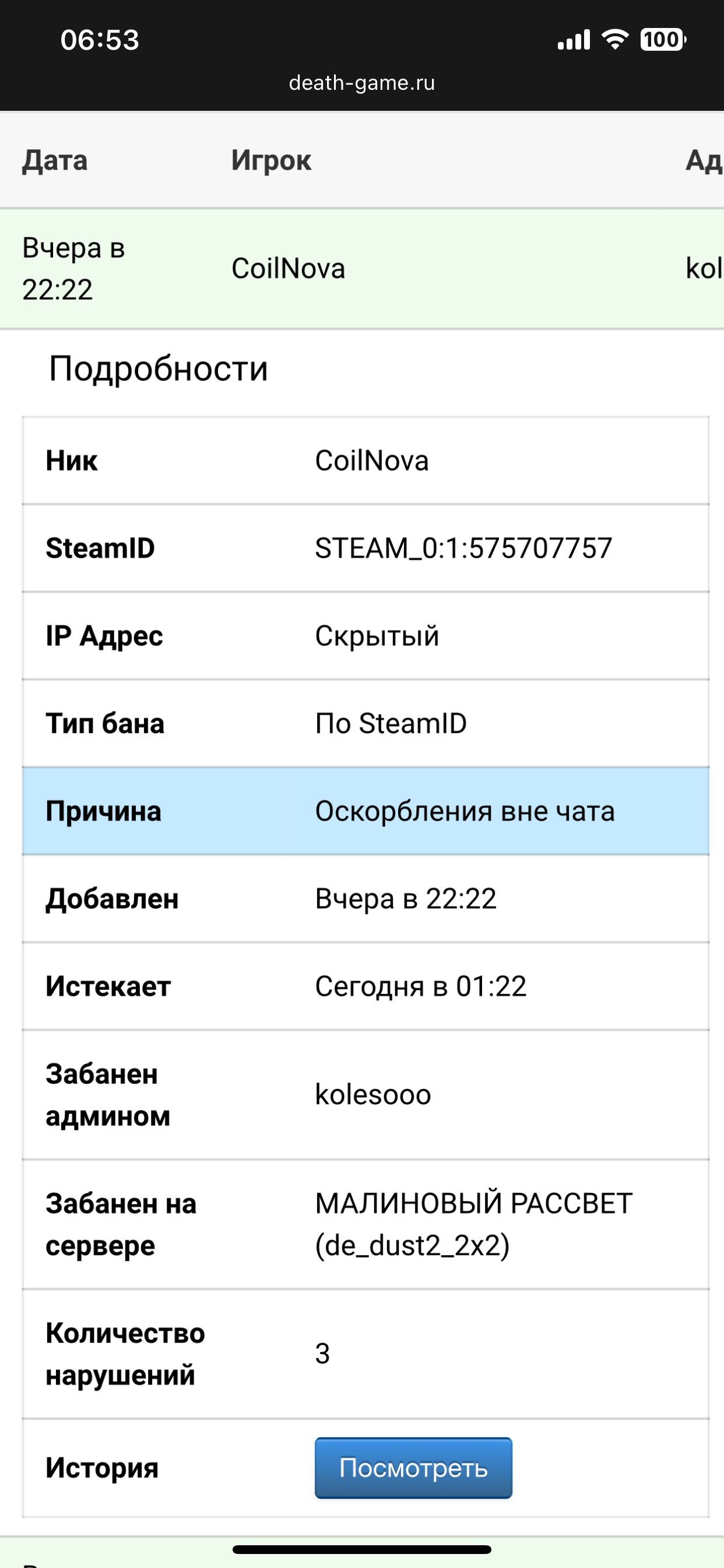Image resolution: width=724 pixels, height=1568 pixels.
Task: Tap the highlighted Причина row
Action: coord(365,811)
